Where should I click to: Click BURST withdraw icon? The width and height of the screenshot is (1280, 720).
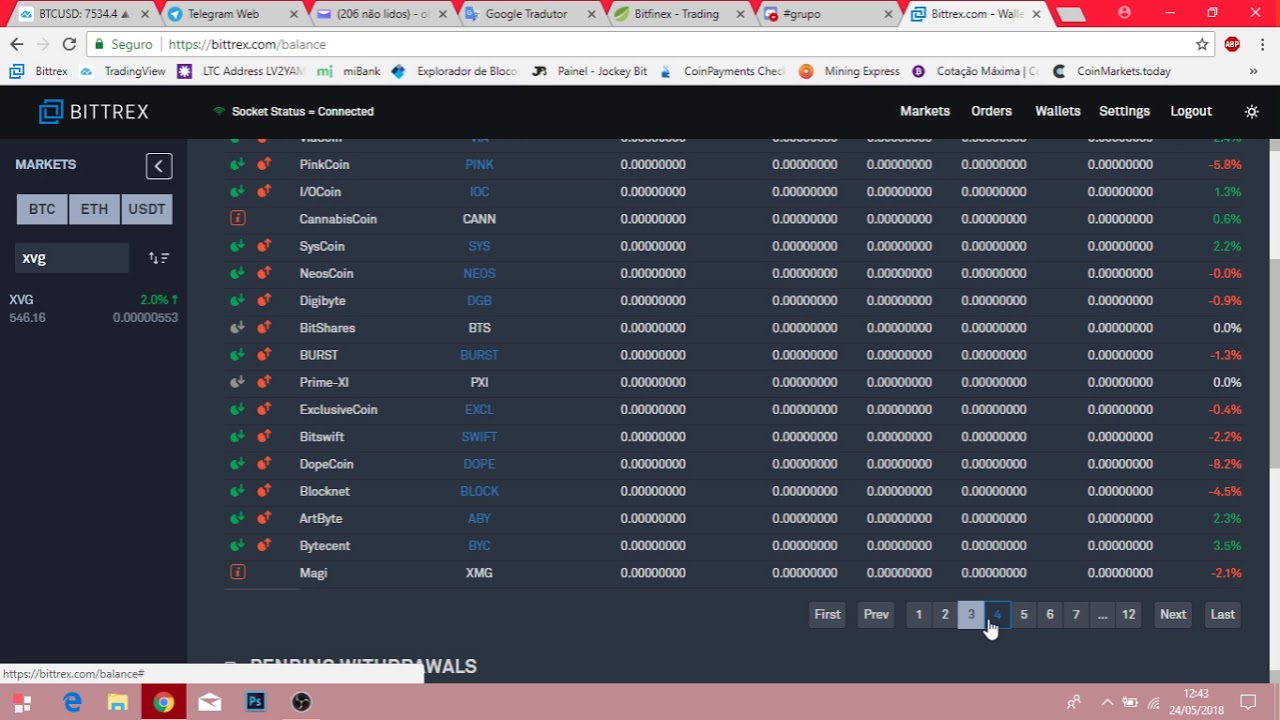(x=264, y=355)
